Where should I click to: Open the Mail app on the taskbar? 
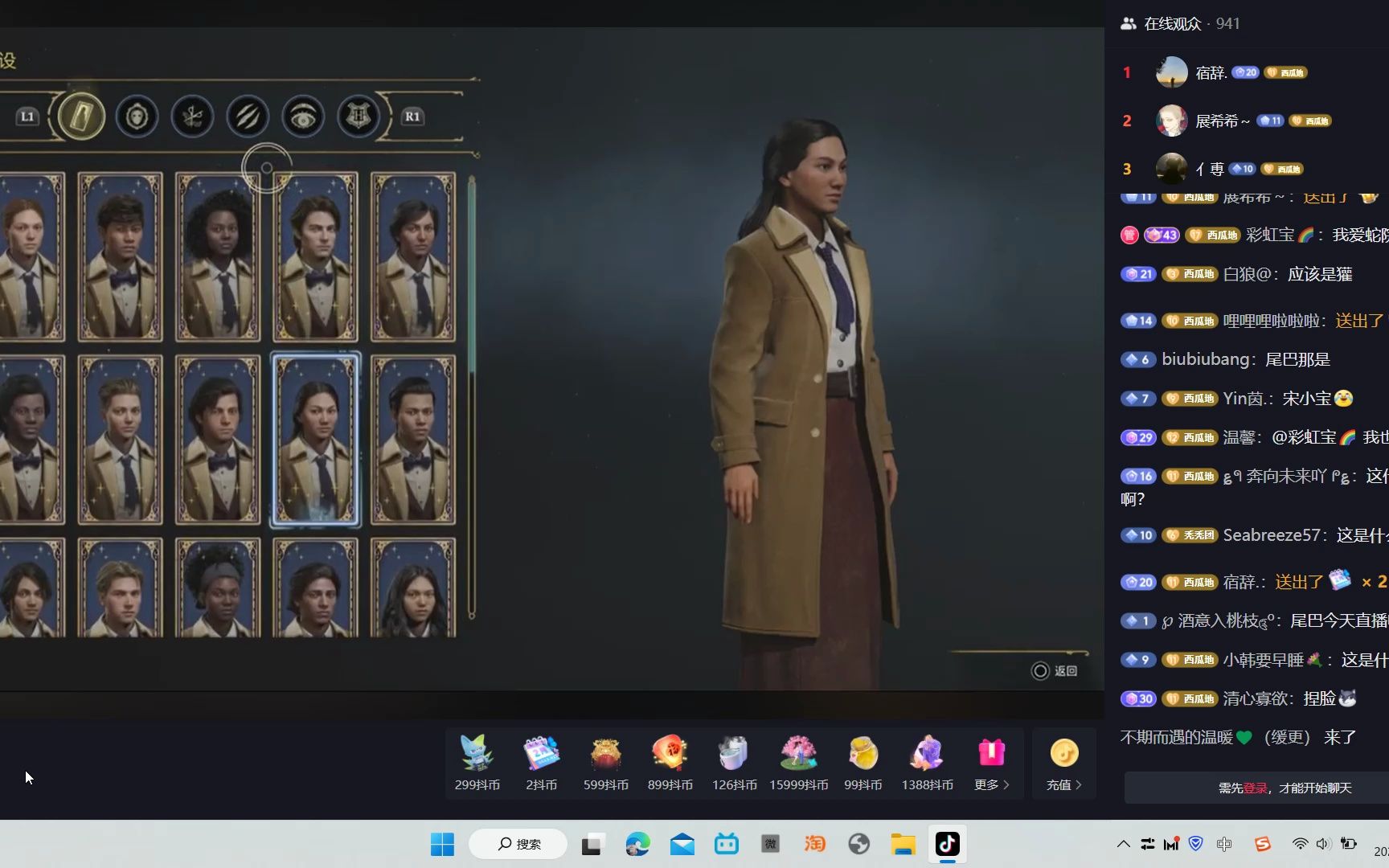click(x=682, y=844)
